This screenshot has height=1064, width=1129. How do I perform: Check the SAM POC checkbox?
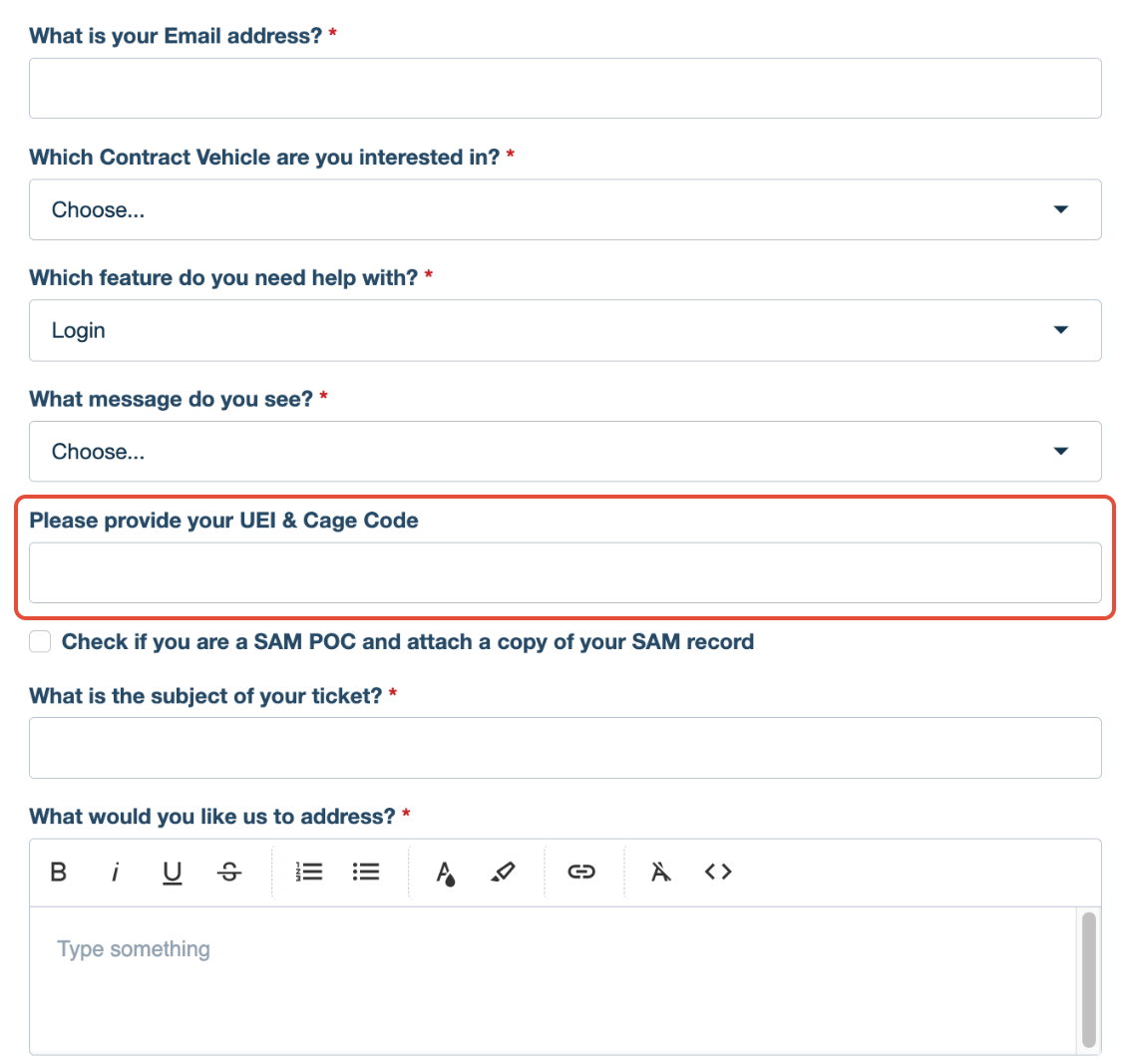pos(39,641)
